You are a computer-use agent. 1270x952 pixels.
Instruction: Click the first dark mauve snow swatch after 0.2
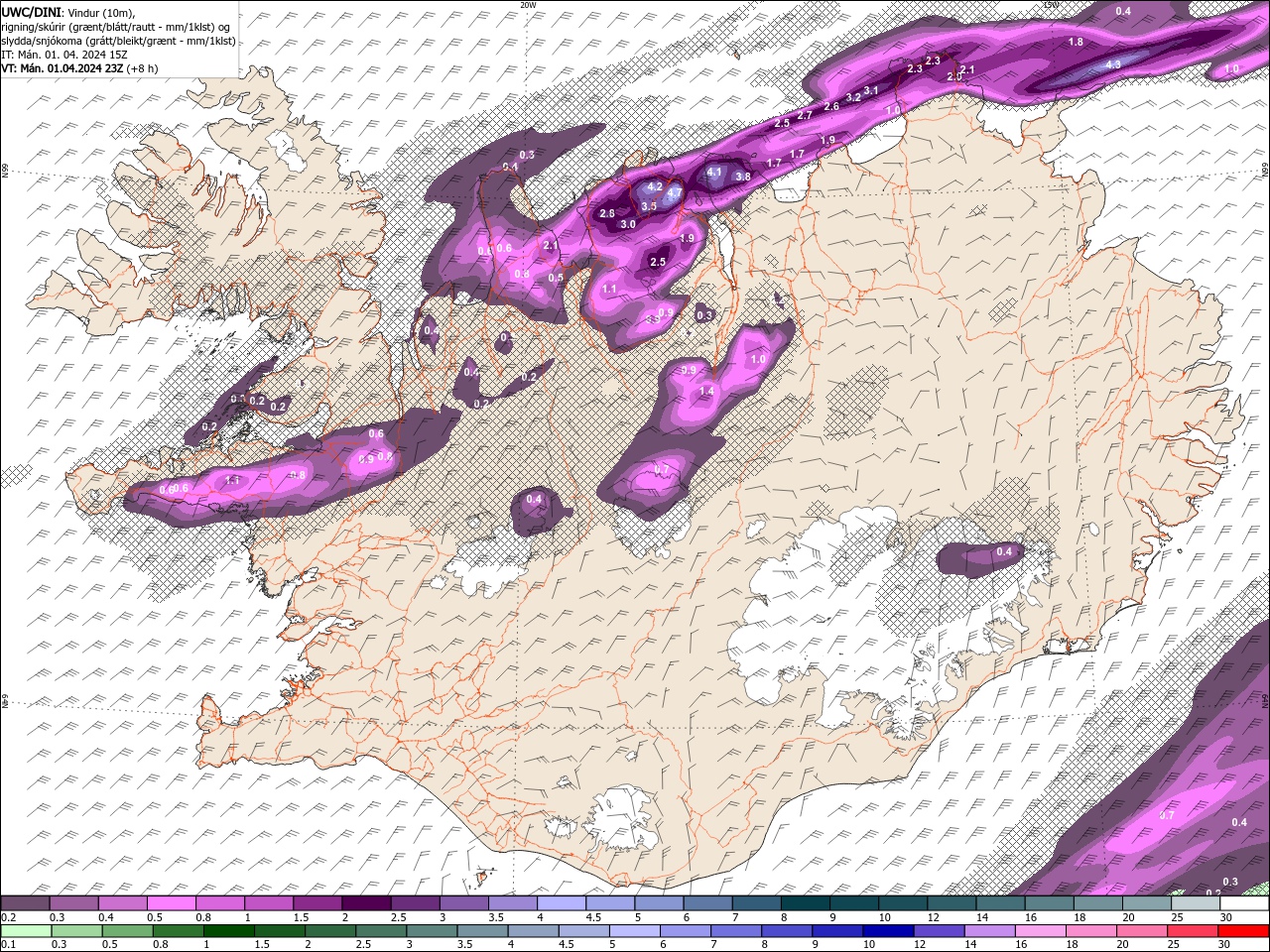click(x=25, y=903)
